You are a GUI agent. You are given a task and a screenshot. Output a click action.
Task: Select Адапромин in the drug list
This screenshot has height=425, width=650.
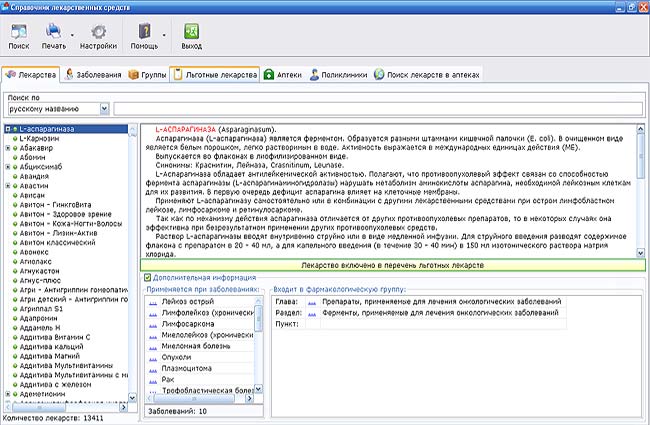[39, 318]
